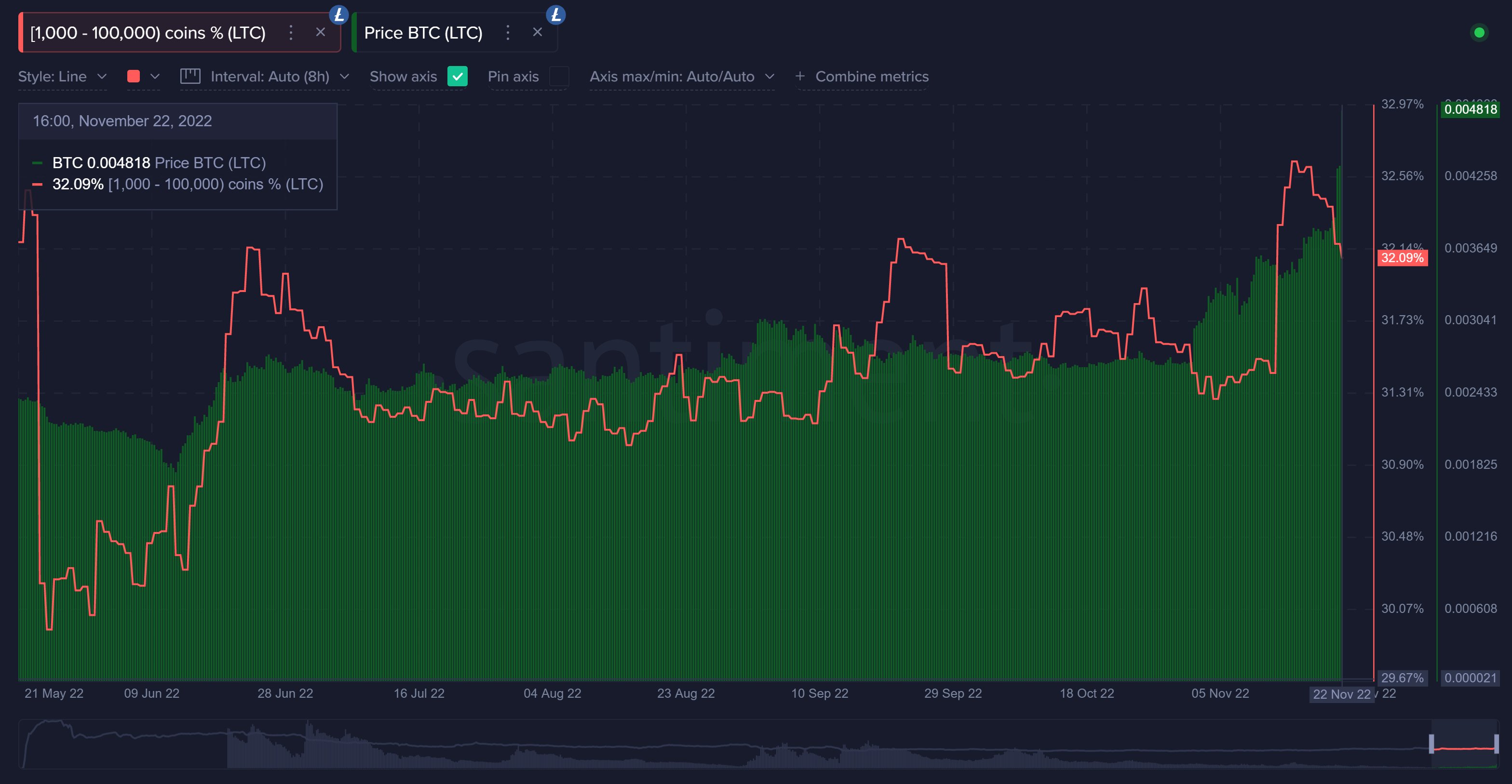Click the green live status indicator
The width and height of the screenshot is (1512, 784).
tap(1479, 33)
